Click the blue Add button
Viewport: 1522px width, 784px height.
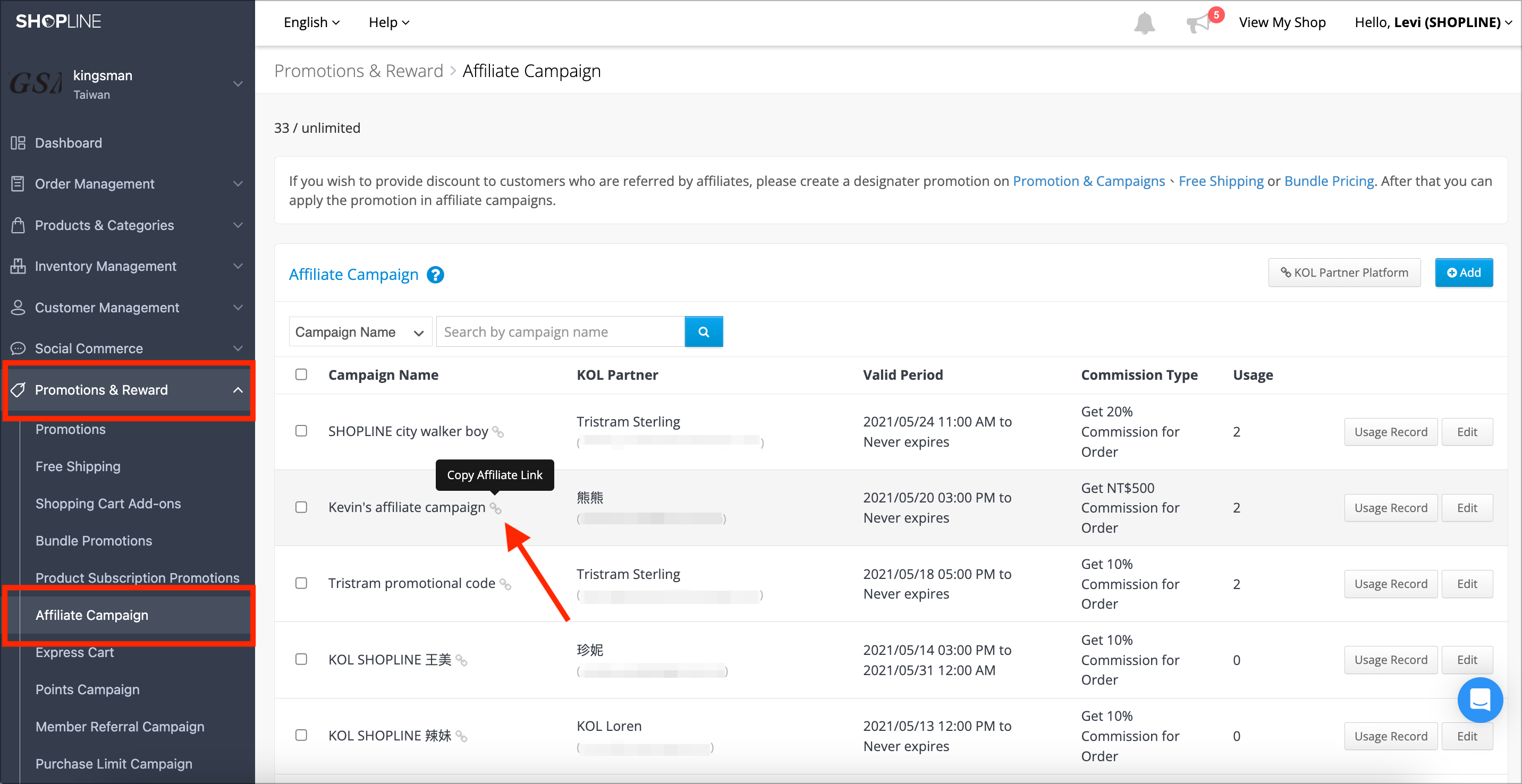[x=1464, y=272]
